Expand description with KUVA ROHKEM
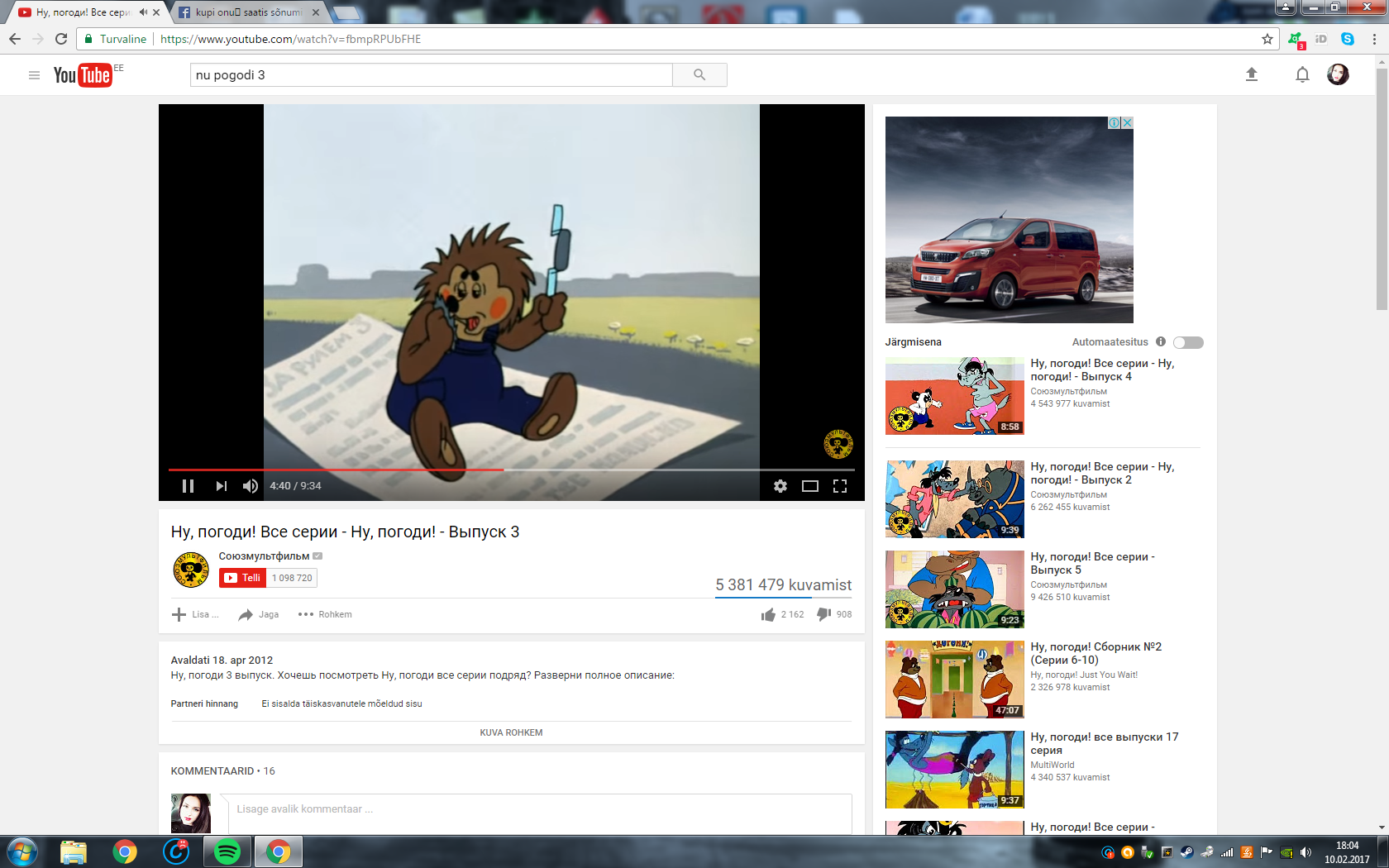The height and width of the screenshot is (868, 1389). pyautogui.click(x=511, y=732)
